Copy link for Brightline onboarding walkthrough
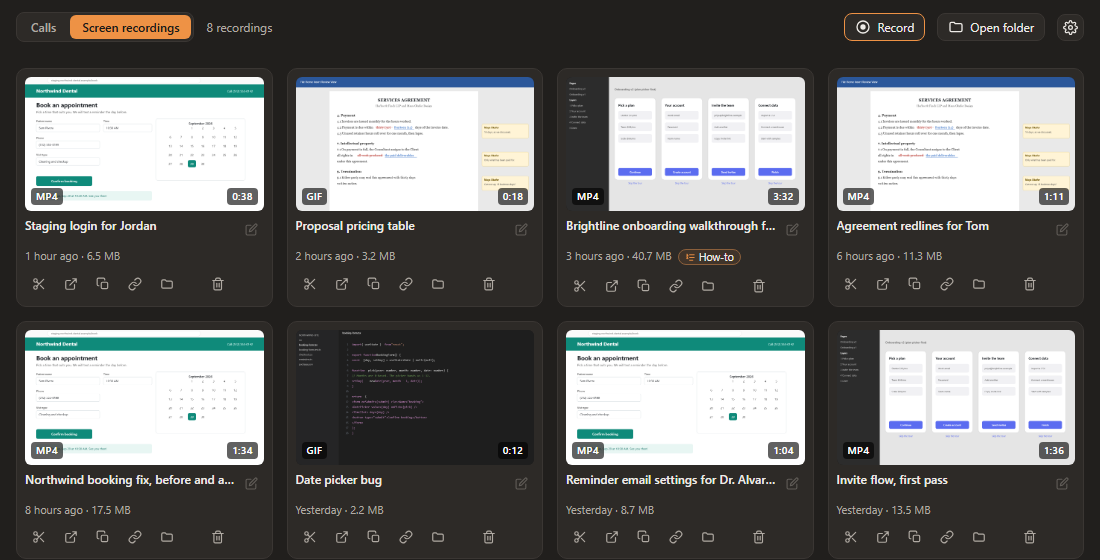The width and height of the screenshot is (1100, 560). click(x=676, y=286)
